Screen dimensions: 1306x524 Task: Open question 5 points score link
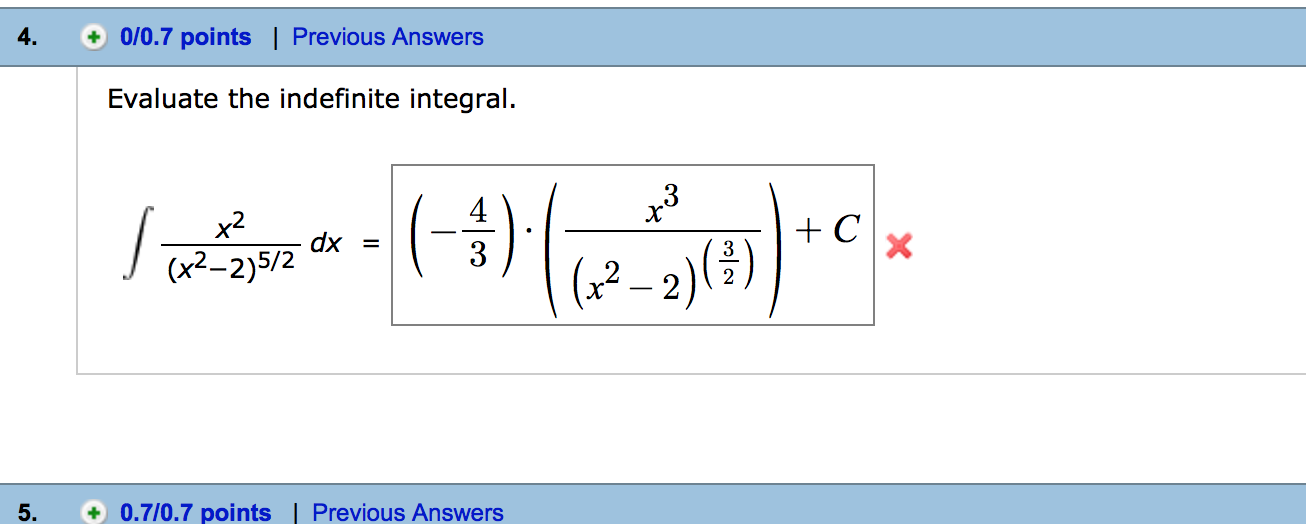tap(195, 513)
